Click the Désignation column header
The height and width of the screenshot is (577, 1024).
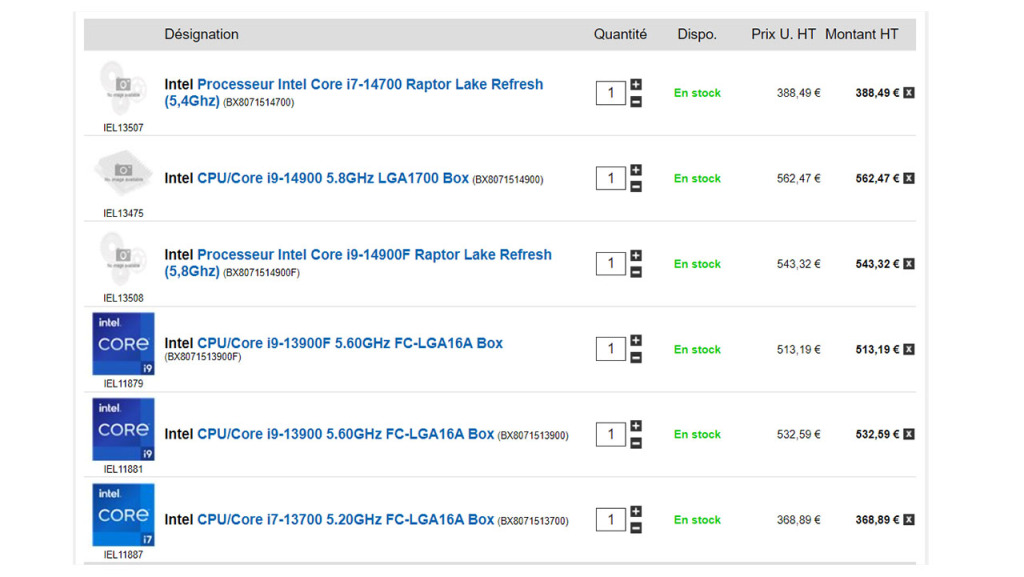click(201, 35)
